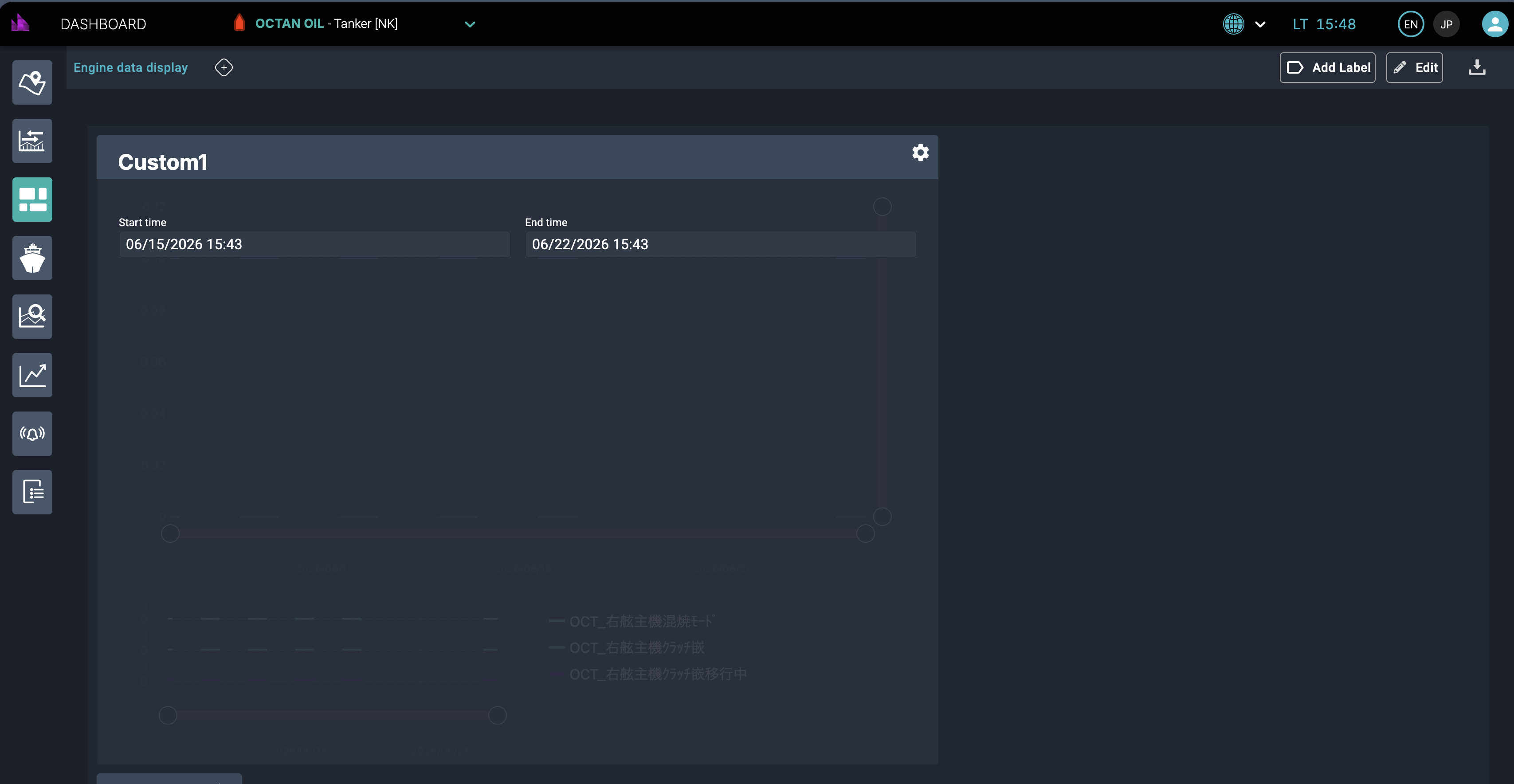Image resolution: width=1514 pixels, height=784 pixels.
Task: Click the Start time input field
Action: 314,244
